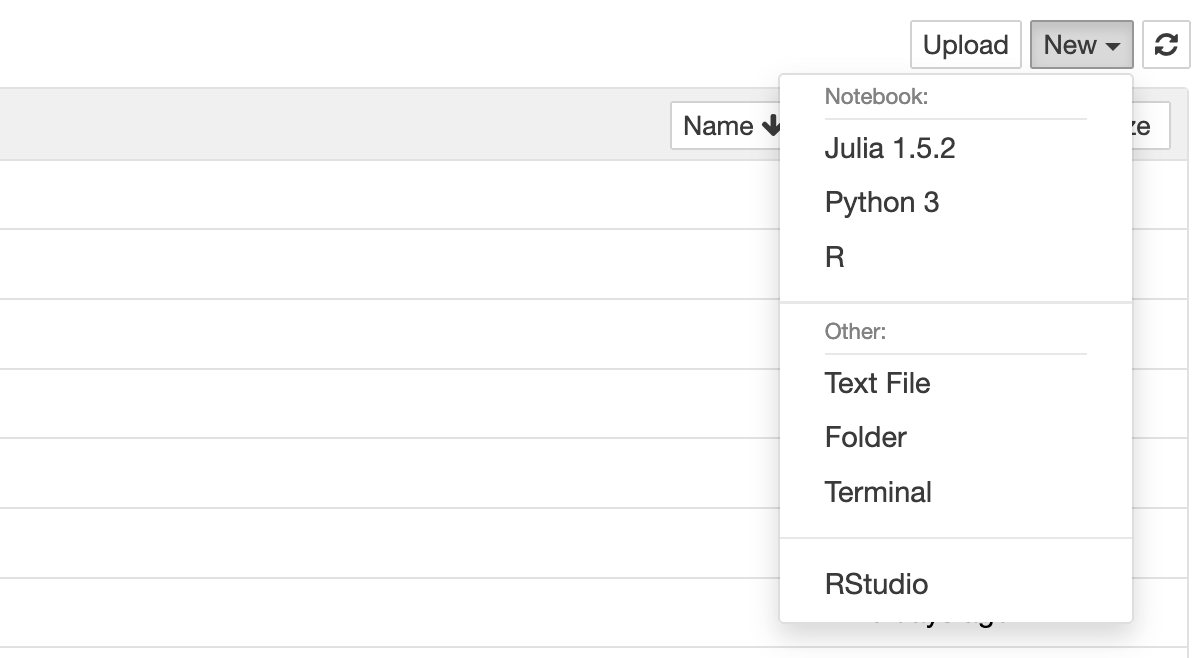Click the Size column header
Screen dimensions: 1204x658
[1150, 126]
